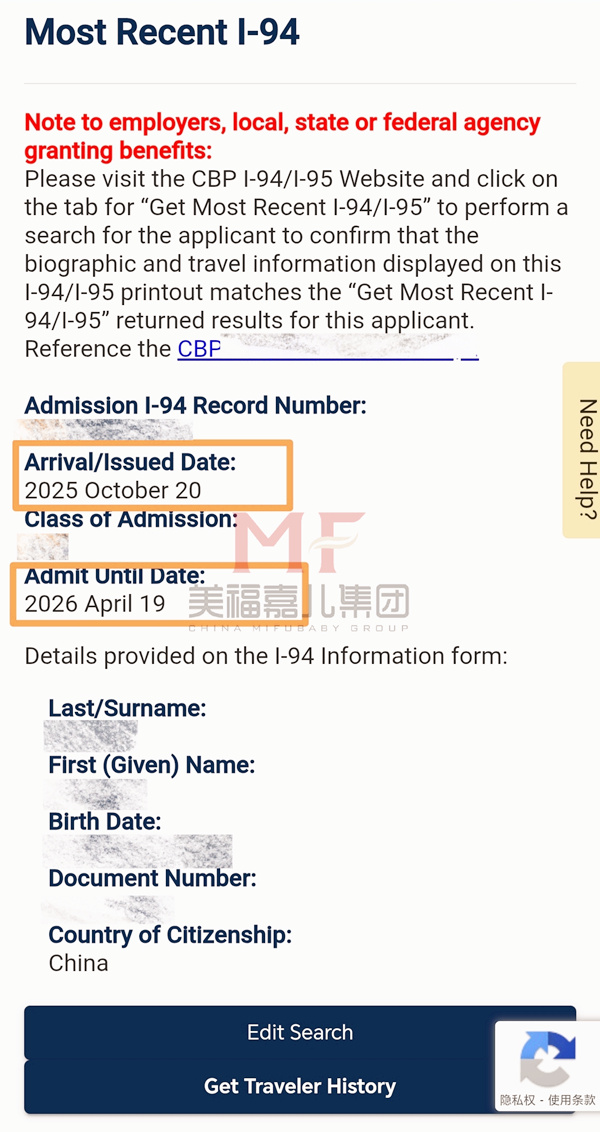Open the Need Help? side tab
The image size is (600, 1132).
click(x=584, y=450)
